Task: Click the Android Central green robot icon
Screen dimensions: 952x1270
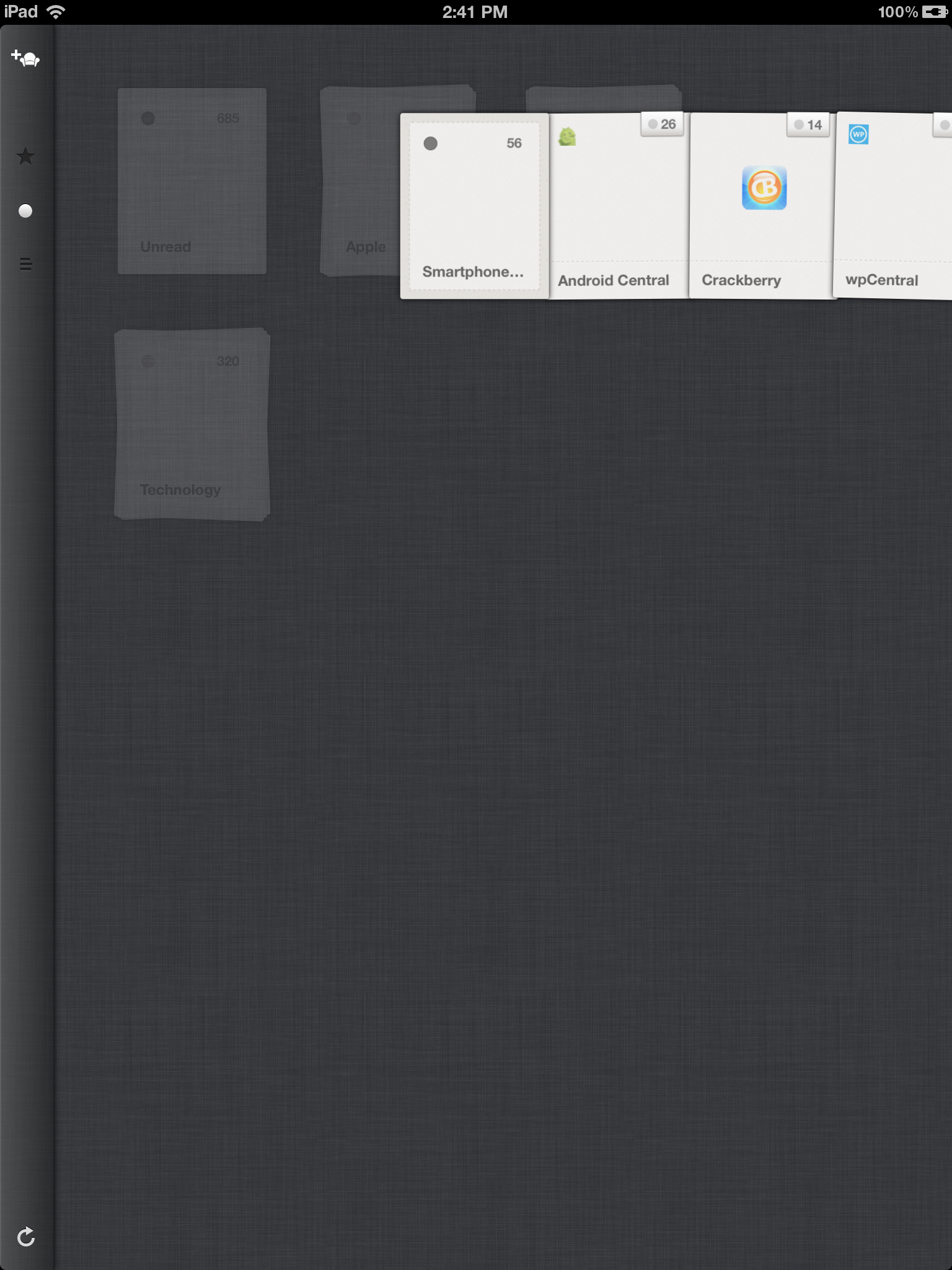Action: (567, 136)
